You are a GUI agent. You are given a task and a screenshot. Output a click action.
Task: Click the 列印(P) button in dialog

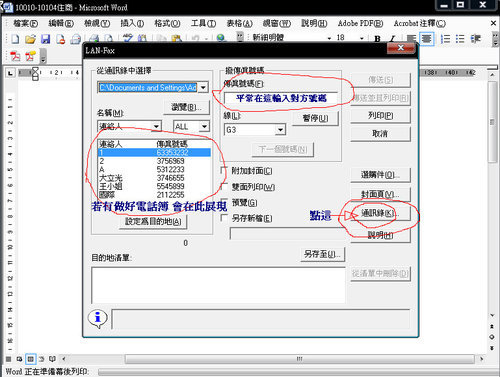tap(380, 115)
